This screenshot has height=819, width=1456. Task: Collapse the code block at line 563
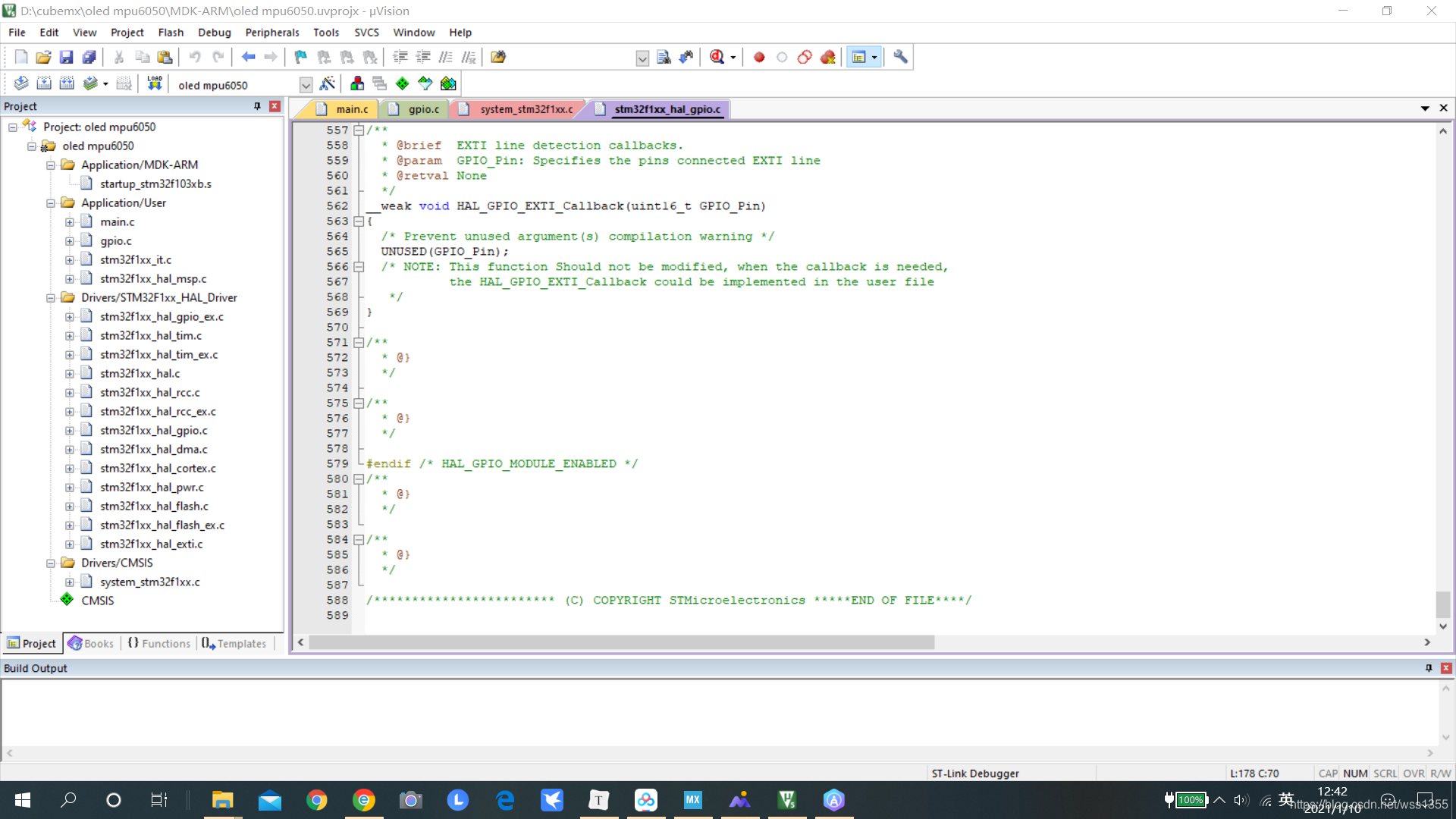point(359,221)
